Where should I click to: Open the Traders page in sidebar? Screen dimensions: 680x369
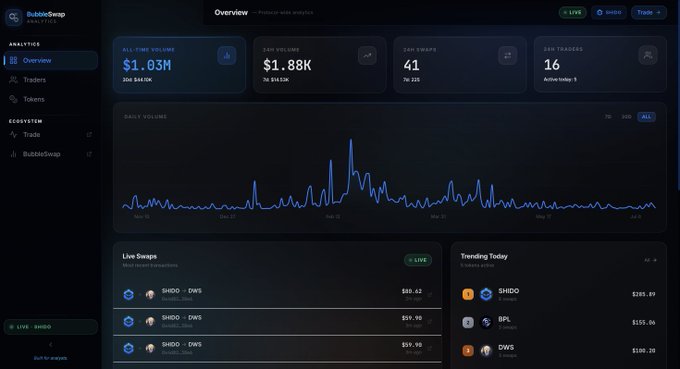[x=51, y=80]
